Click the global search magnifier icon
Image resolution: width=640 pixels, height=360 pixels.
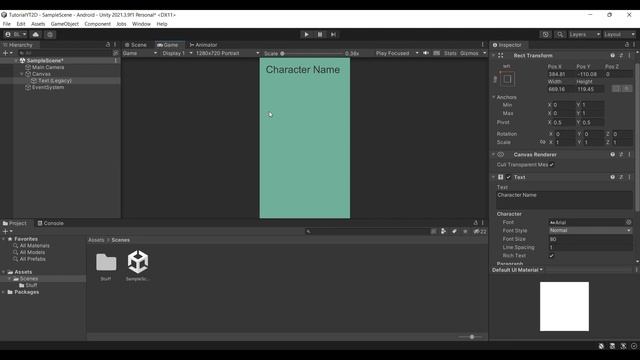click(560, 35)
